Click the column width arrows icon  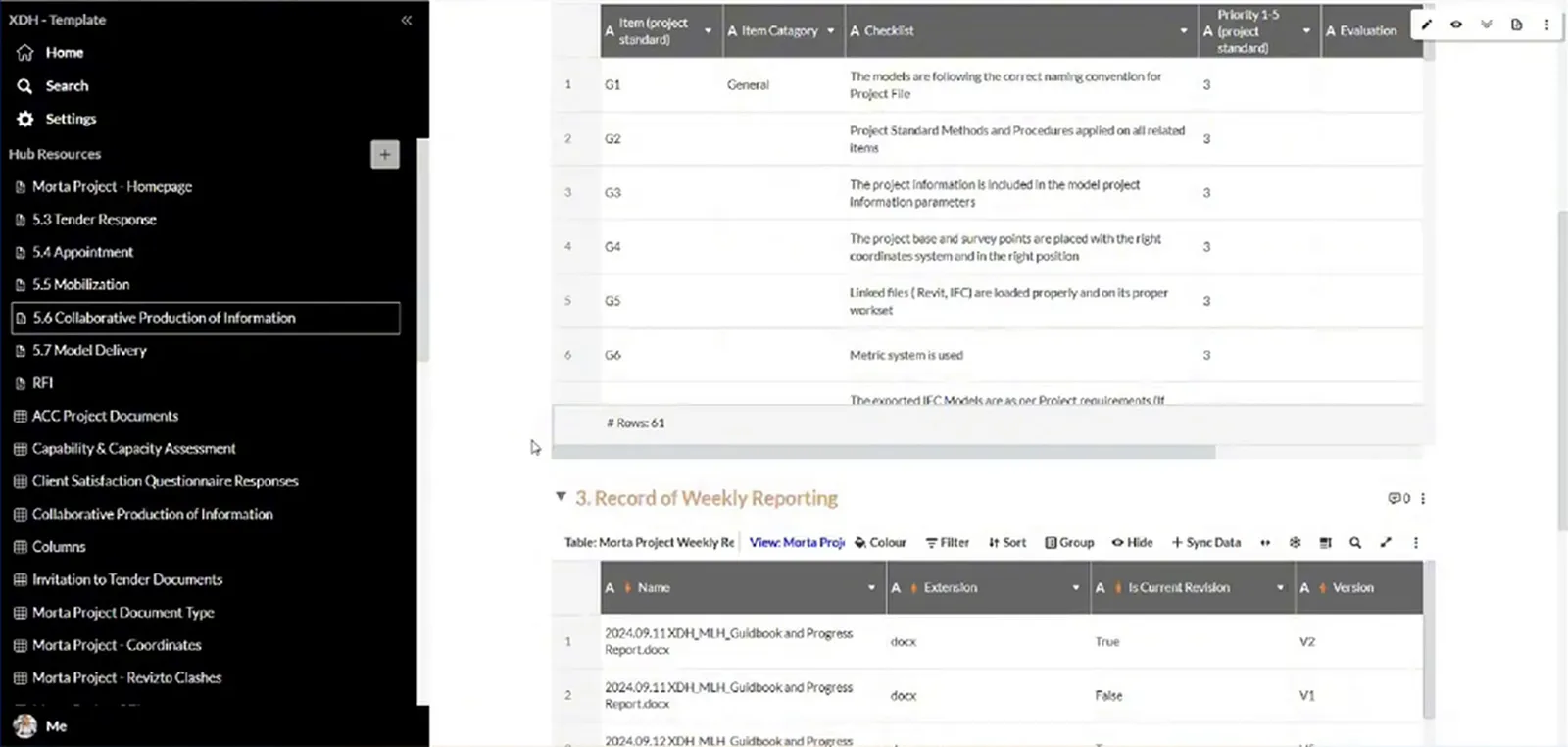pos(1265,542)
